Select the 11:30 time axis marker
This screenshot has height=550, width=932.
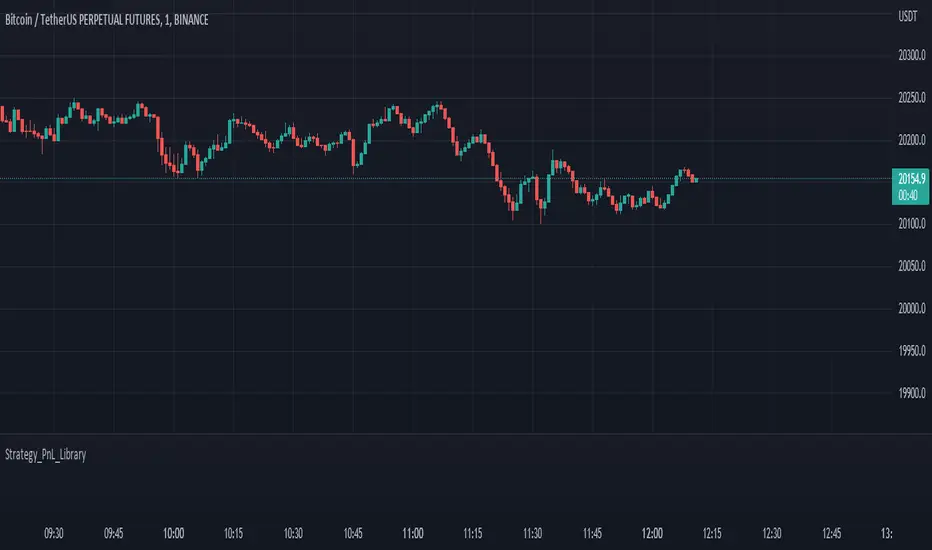[x=531, y=533]
